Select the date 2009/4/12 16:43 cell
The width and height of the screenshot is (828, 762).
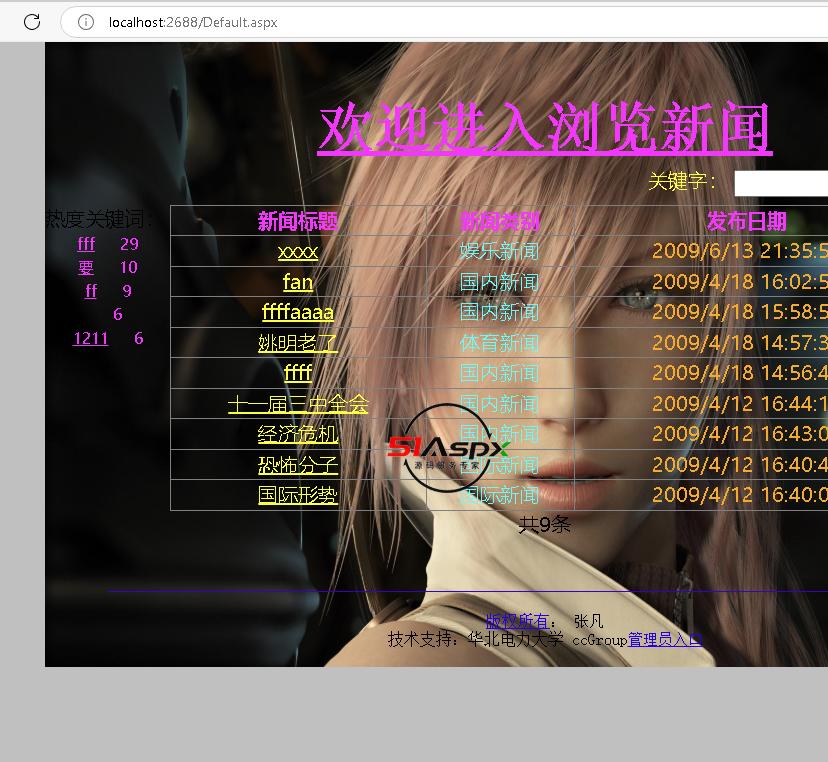[740, 434]
